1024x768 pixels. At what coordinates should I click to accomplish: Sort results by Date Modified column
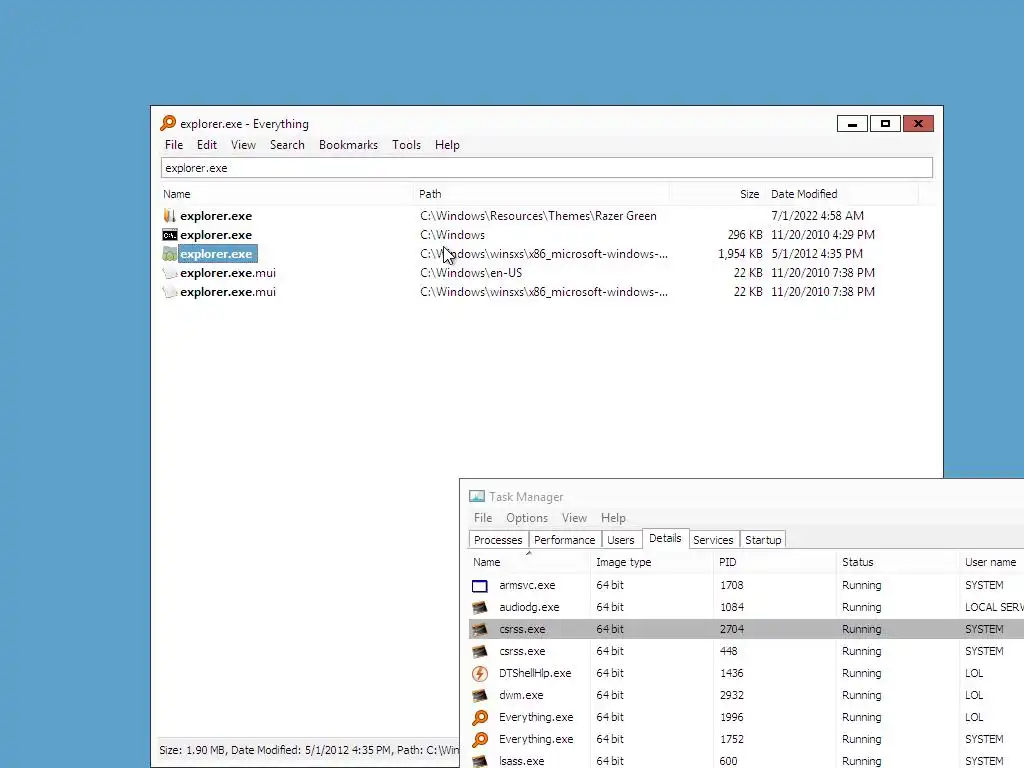point(842,194)
